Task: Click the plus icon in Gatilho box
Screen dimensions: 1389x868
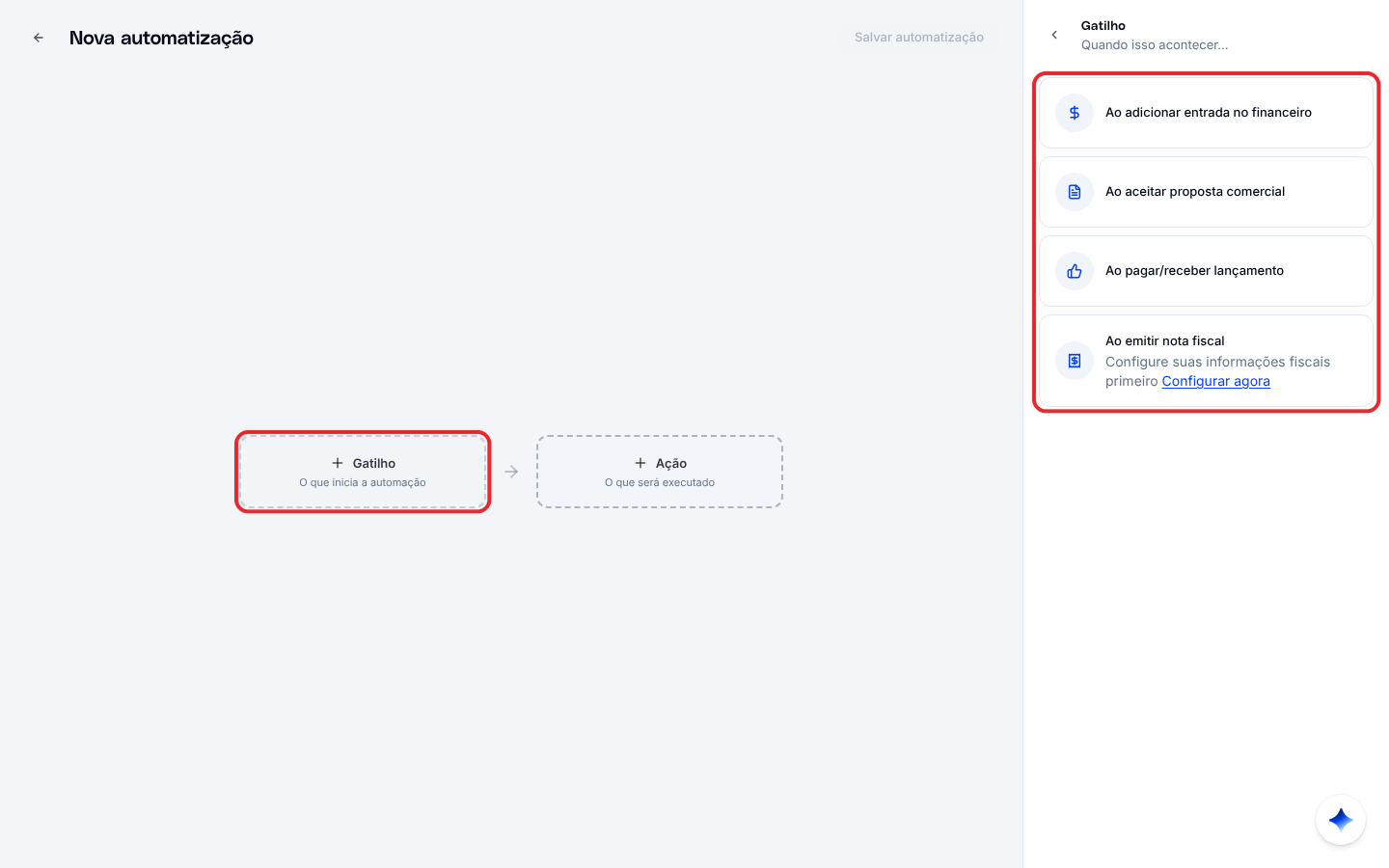Action: point(338,463)
